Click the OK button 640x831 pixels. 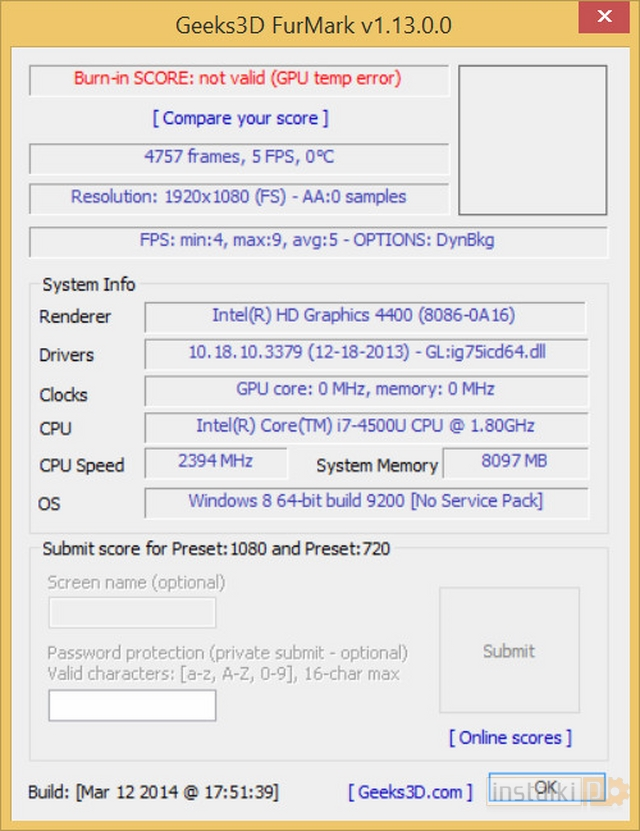[545, 788]
